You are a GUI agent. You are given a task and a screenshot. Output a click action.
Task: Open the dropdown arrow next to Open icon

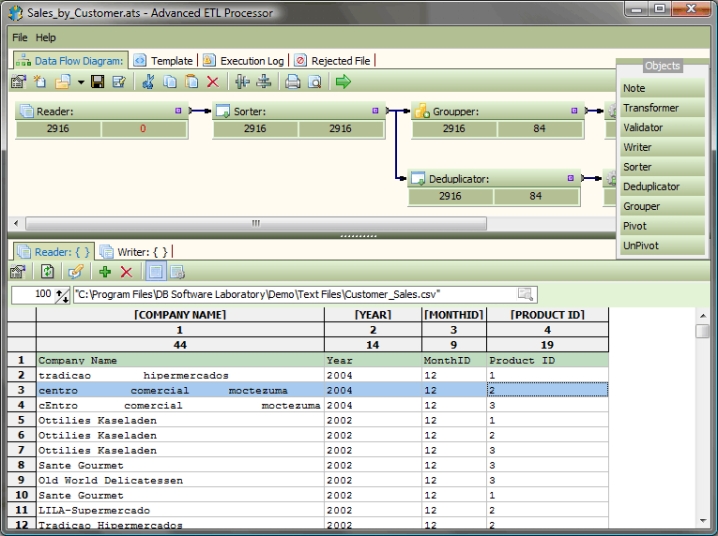click(80, 82)
